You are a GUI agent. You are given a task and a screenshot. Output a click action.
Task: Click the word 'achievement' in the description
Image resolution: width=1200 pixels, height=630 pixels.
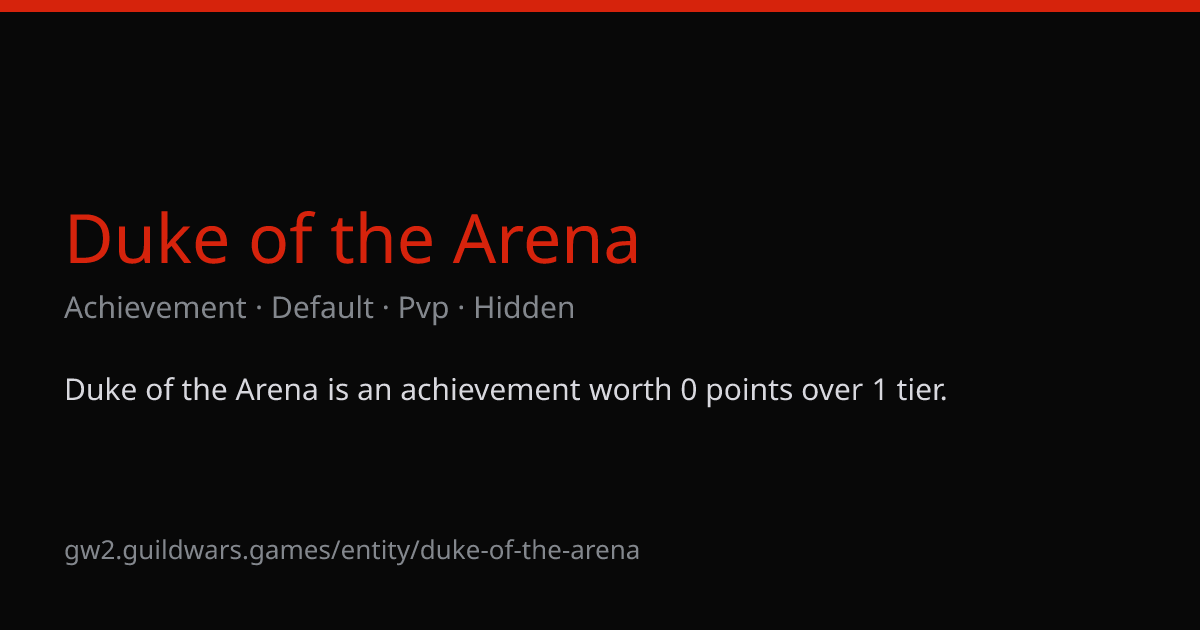click(490, 390)
